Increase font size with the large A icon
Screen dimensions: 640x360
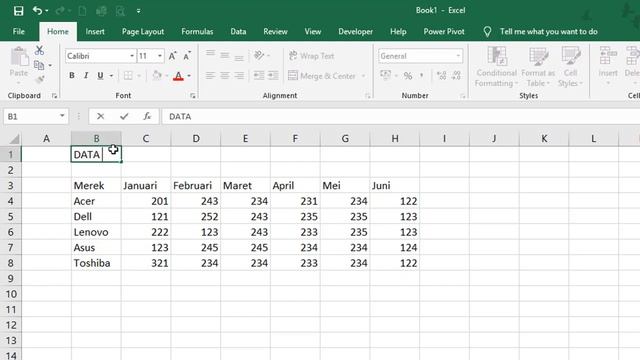(173, 56)
